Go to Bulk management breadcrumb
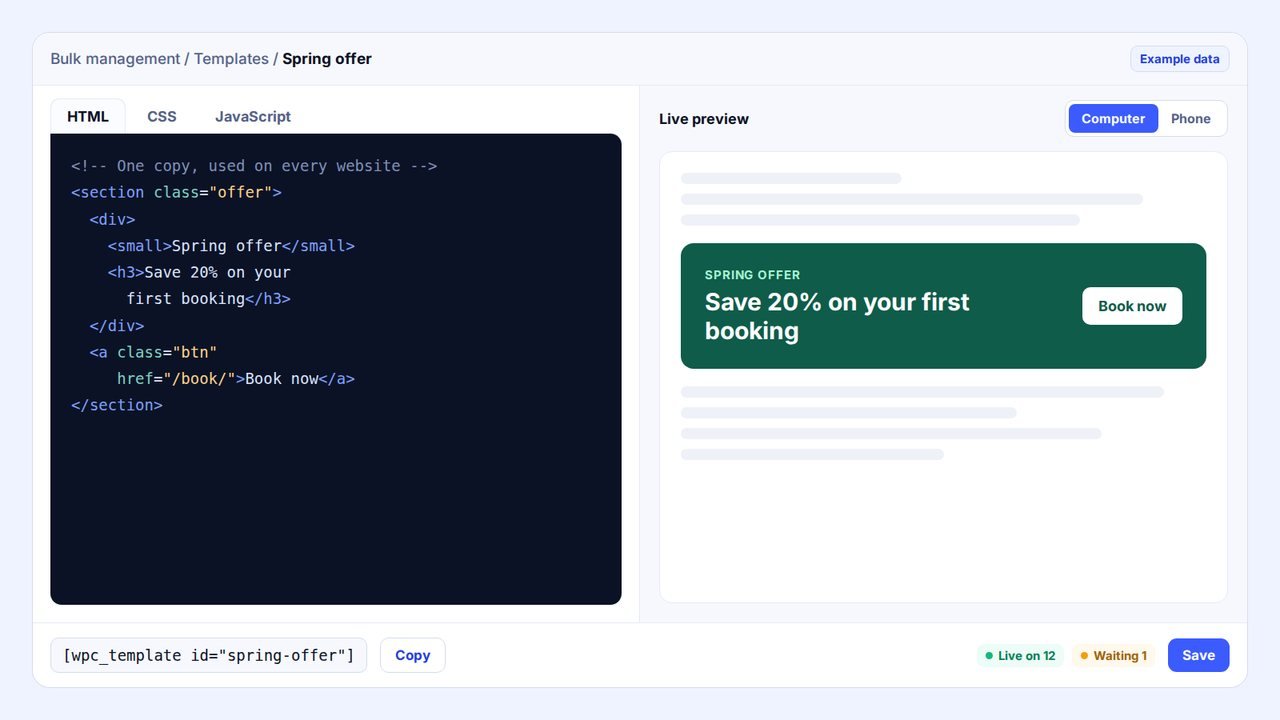Viewport: 1280px width, 720px height. [115, 59]
